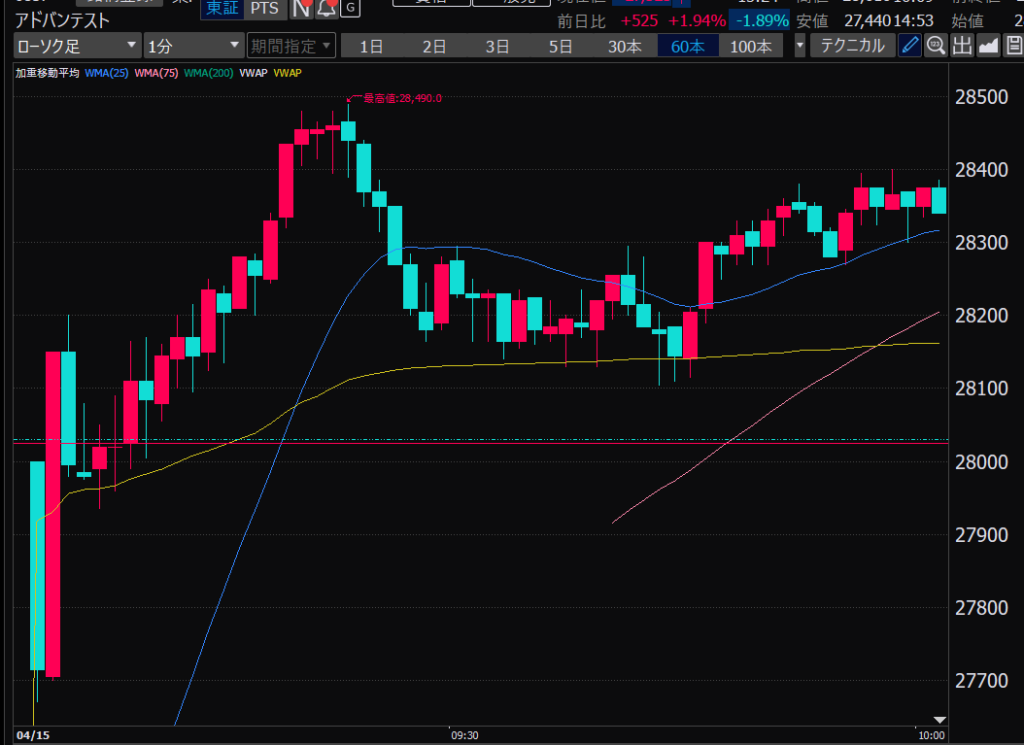
Task: Click the small arrow at the chart's bottom-right
Action: click(x=938, y=719)
